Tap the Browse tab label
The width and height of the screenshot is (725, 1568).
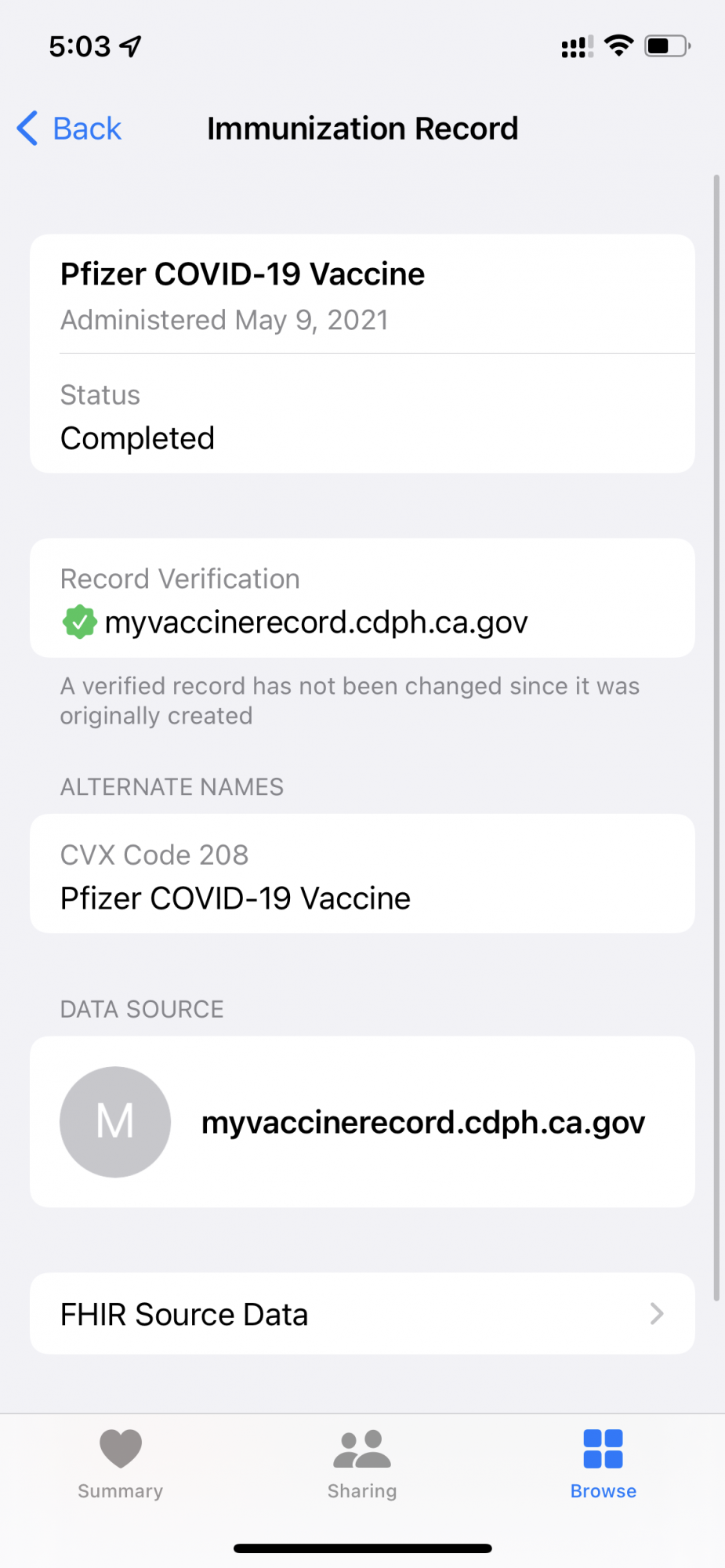603,1491
